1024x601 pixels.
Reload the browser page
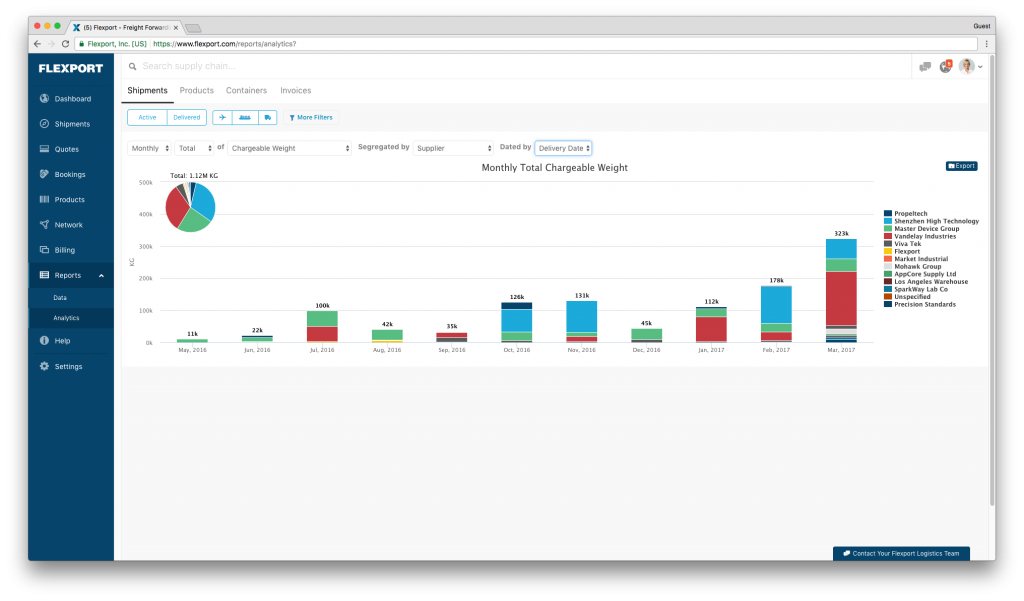coord(65,44)
